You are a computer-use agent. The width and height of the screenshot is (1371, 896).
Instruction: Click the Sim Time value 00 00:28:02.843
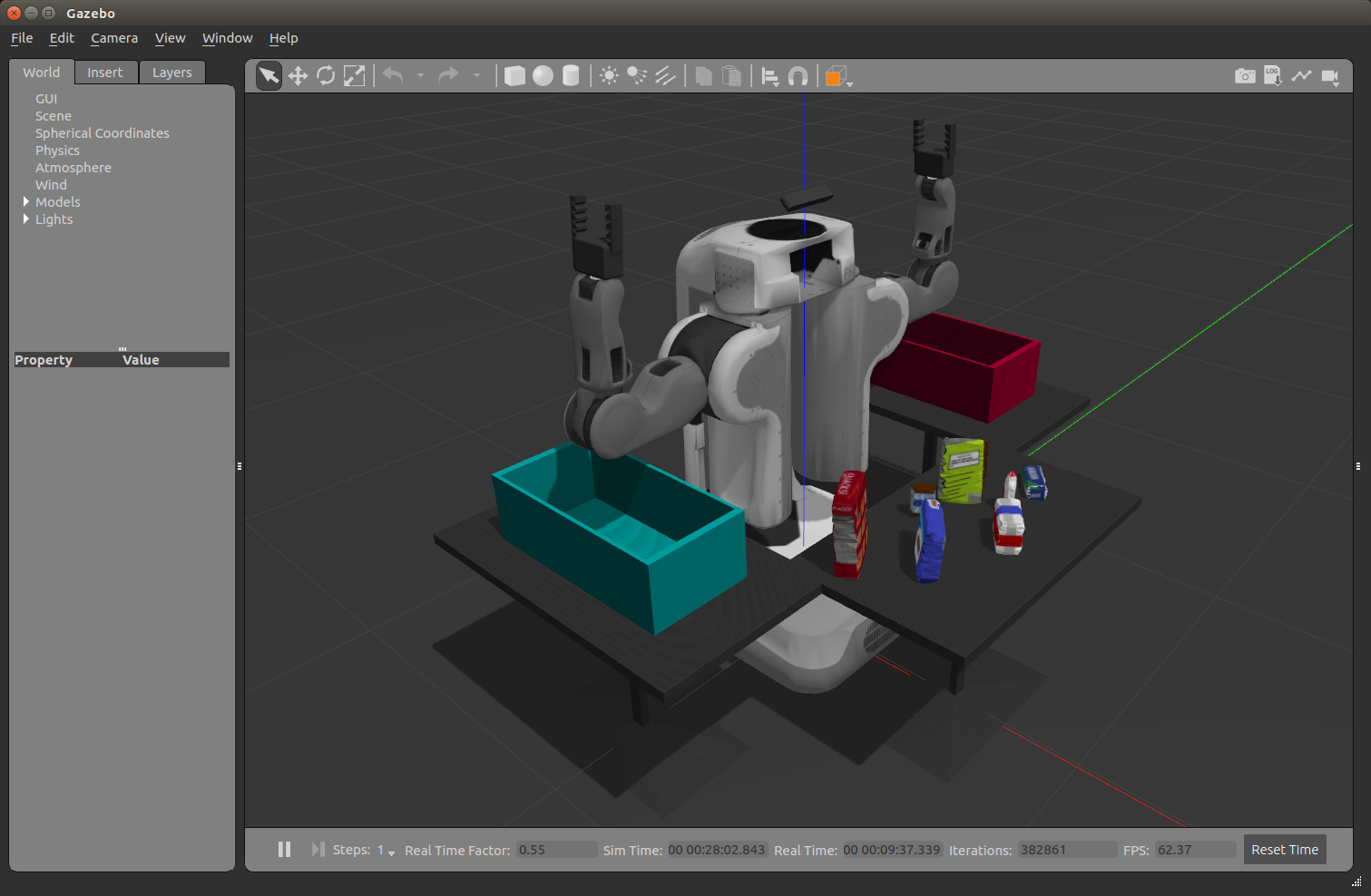coord(717,850)
